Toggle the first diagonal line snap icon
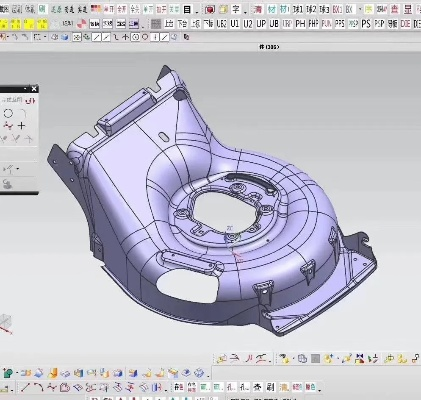Viewport: 421px width, 400px height. click(x=96, y=37)
